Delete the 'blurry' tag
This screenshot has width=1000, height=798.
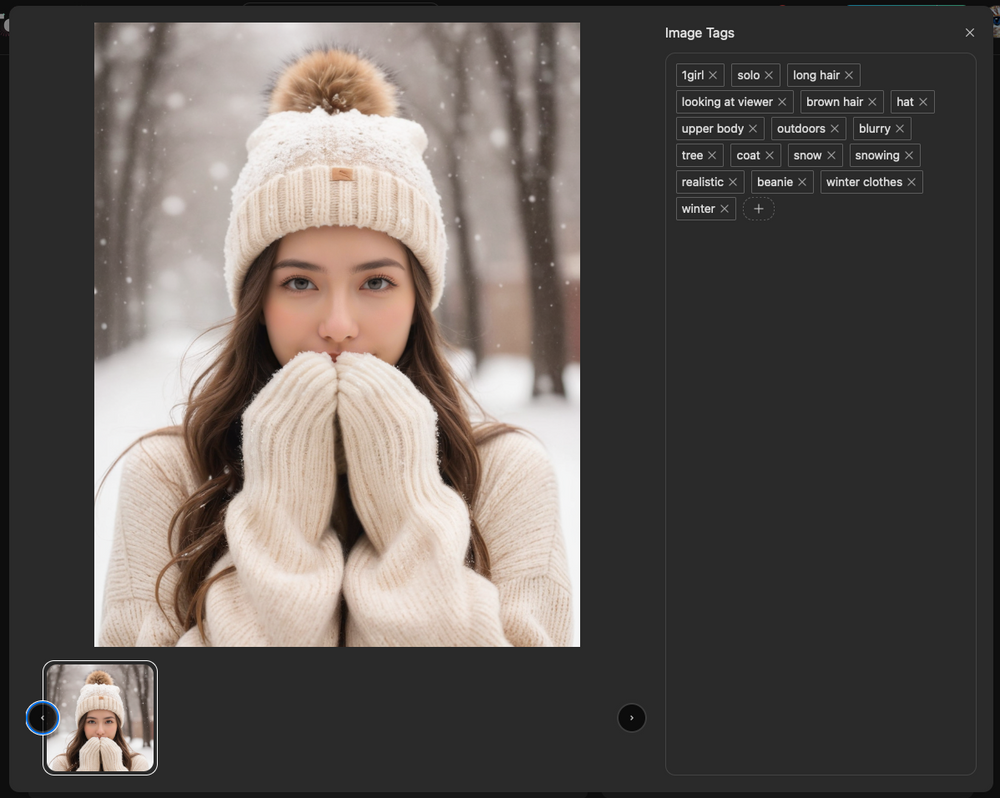tap(900, 129)
